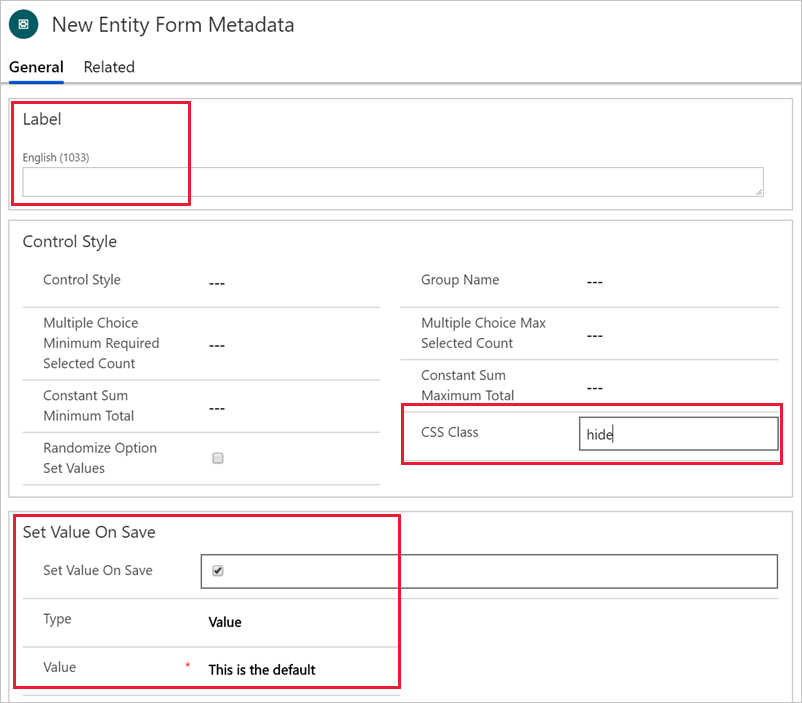Click the entity form metadata icon
This screenshot has width=802, height=703.
point(24,24)
